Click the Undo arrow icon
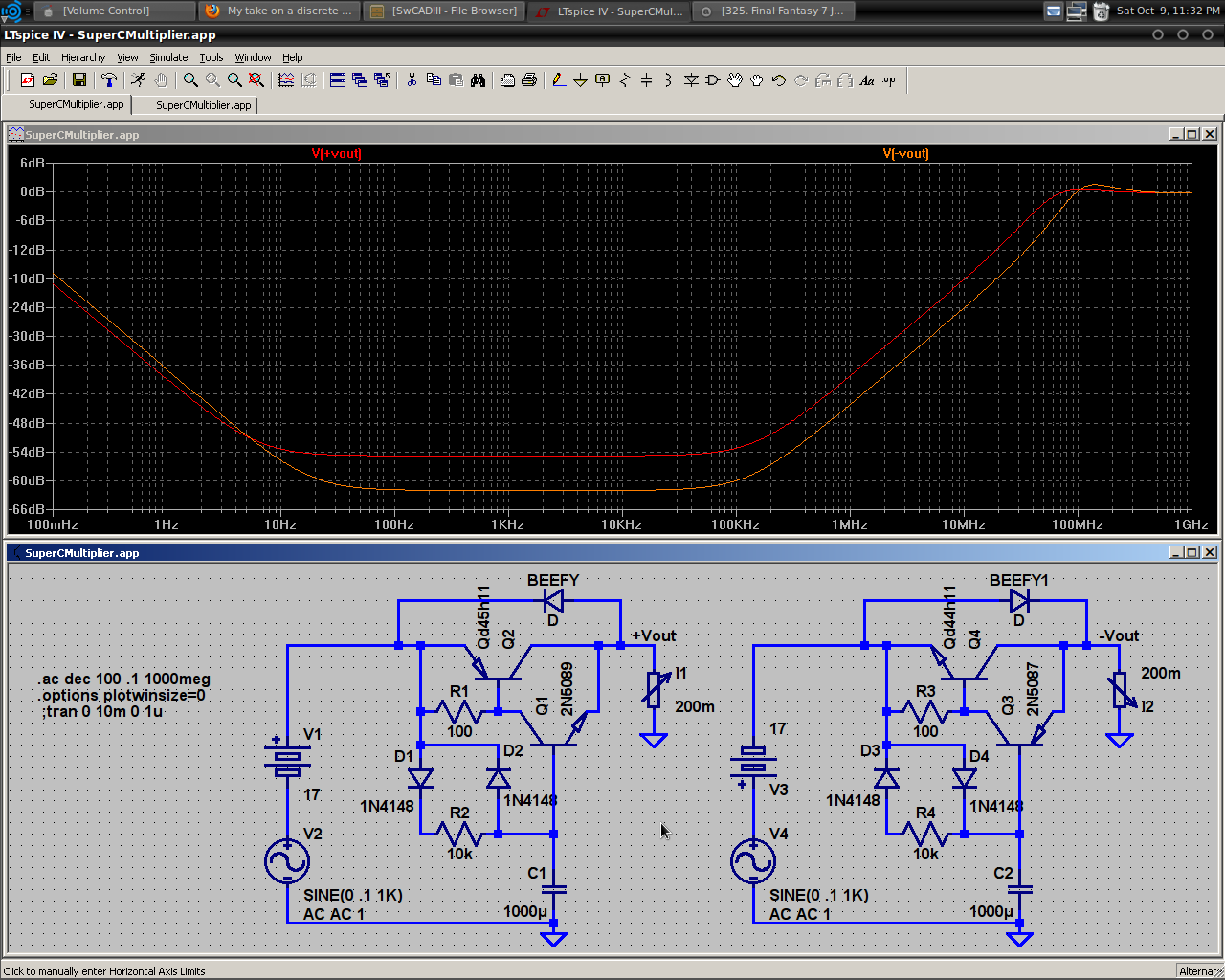 click(x=779, y=80)
